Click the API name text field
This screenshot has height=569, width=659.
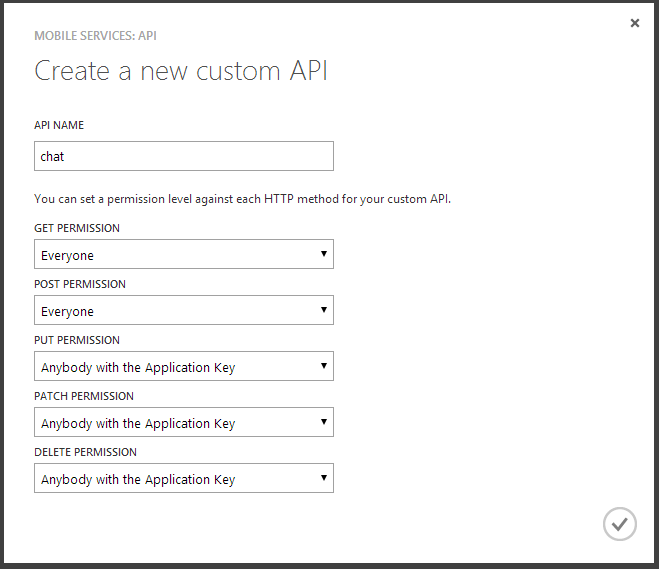[183, 156]
